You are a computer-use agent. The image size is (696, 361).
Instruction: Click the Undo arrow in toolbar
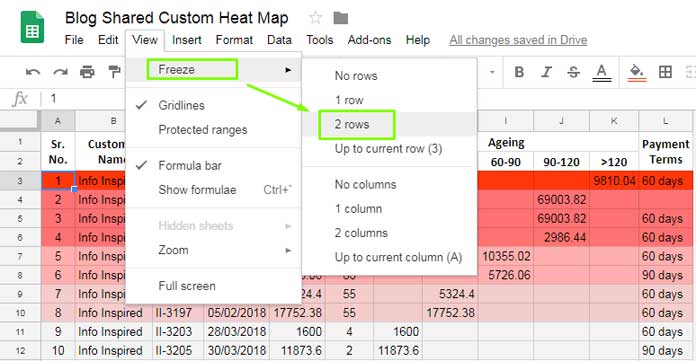click(x=33, y=72)
